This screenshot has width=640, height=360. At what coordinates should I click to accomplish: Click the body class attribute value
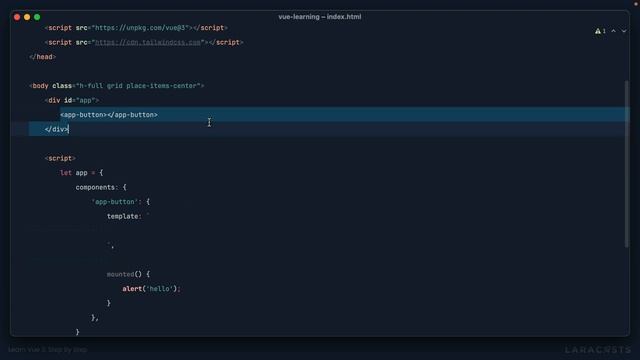coord(138,86)
